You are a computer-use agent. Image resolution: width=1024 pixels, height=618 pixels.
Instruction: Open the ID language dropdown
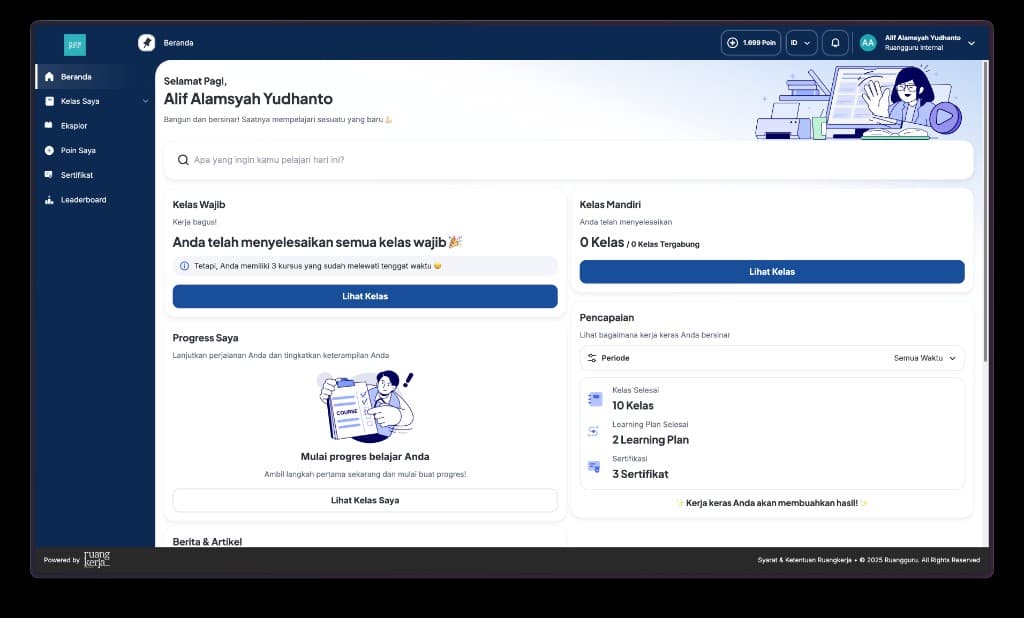pyautogui.click(x=801, y=42)
